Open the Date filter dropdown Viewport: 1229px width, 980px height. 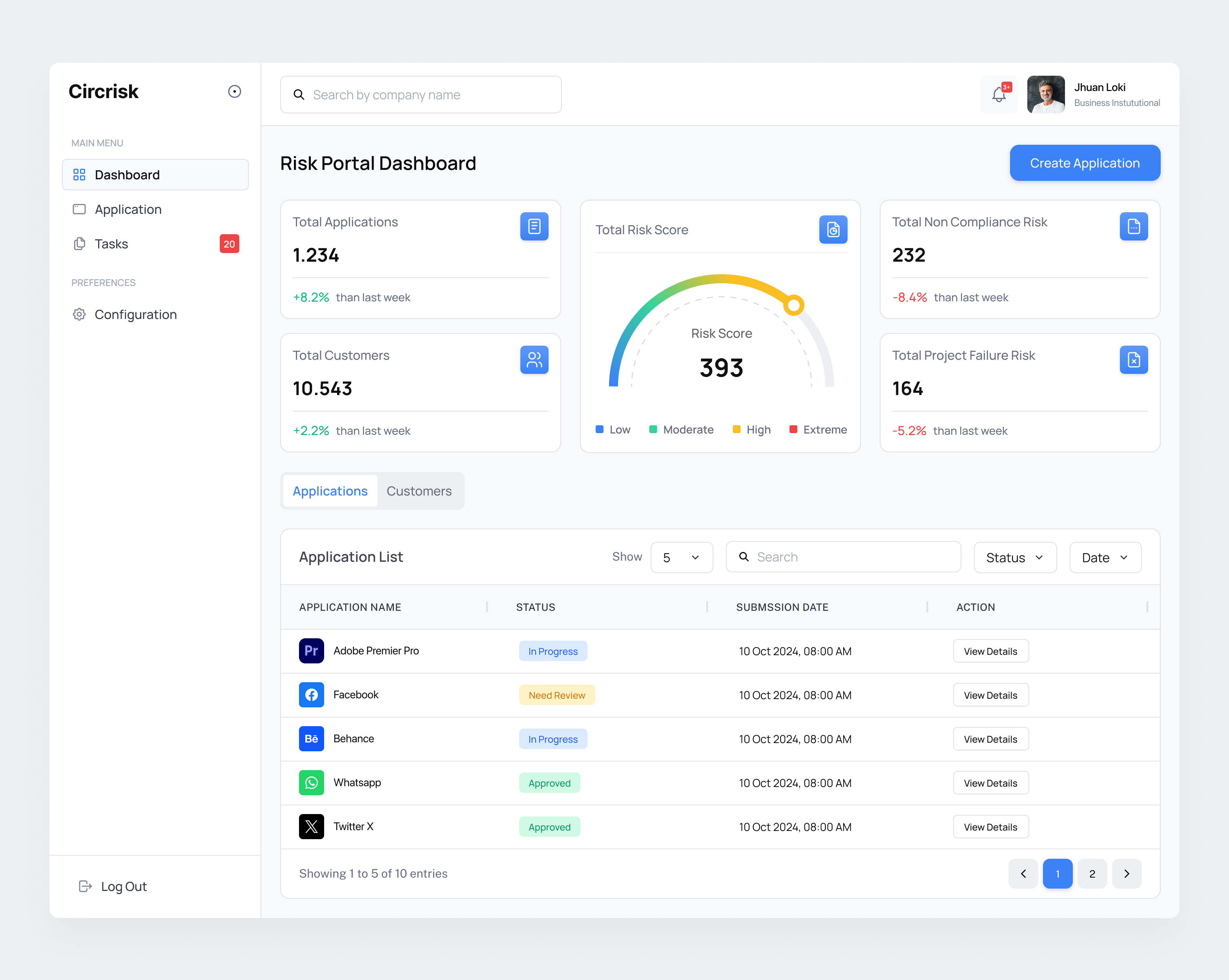pos(1105,557)
